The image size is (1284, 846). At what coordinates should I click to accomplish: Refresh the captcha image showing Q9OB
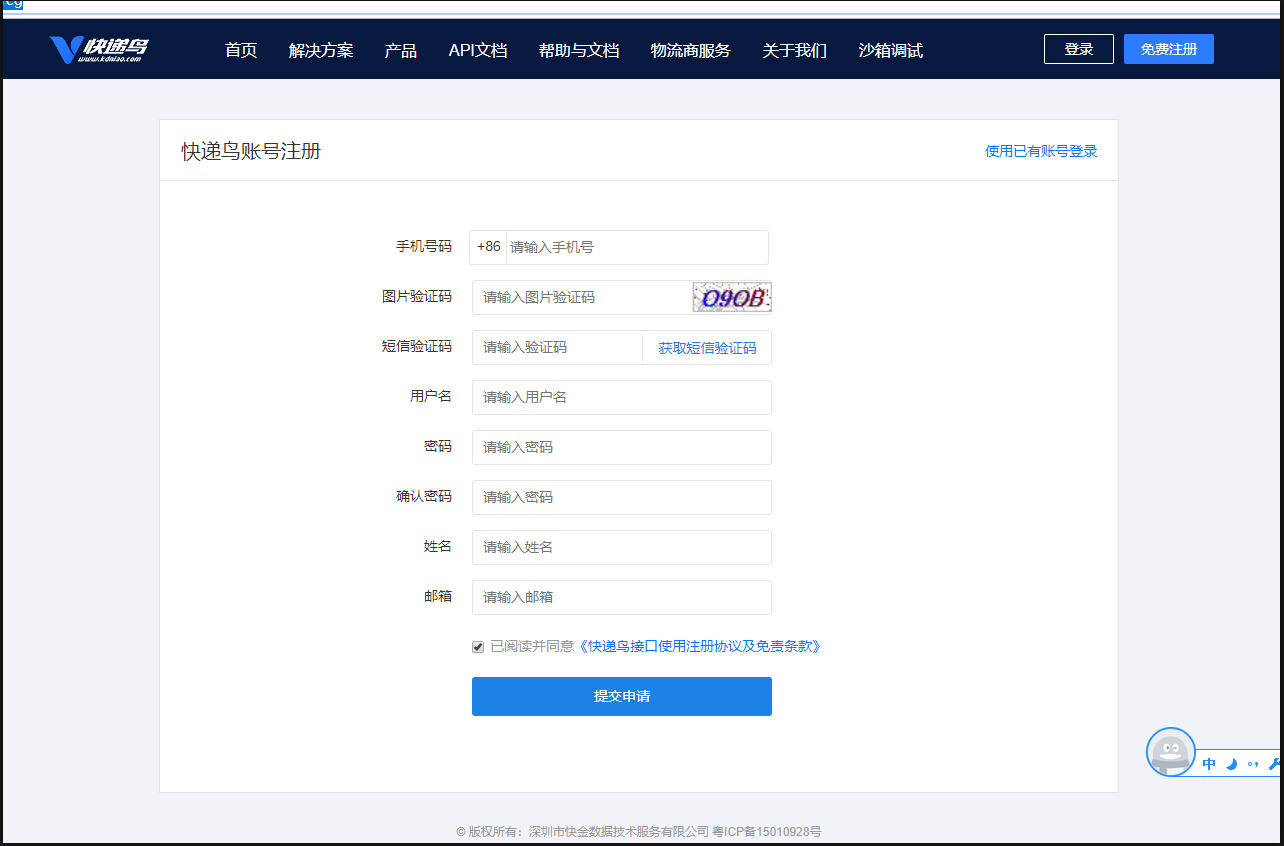(x=732, y=297)
